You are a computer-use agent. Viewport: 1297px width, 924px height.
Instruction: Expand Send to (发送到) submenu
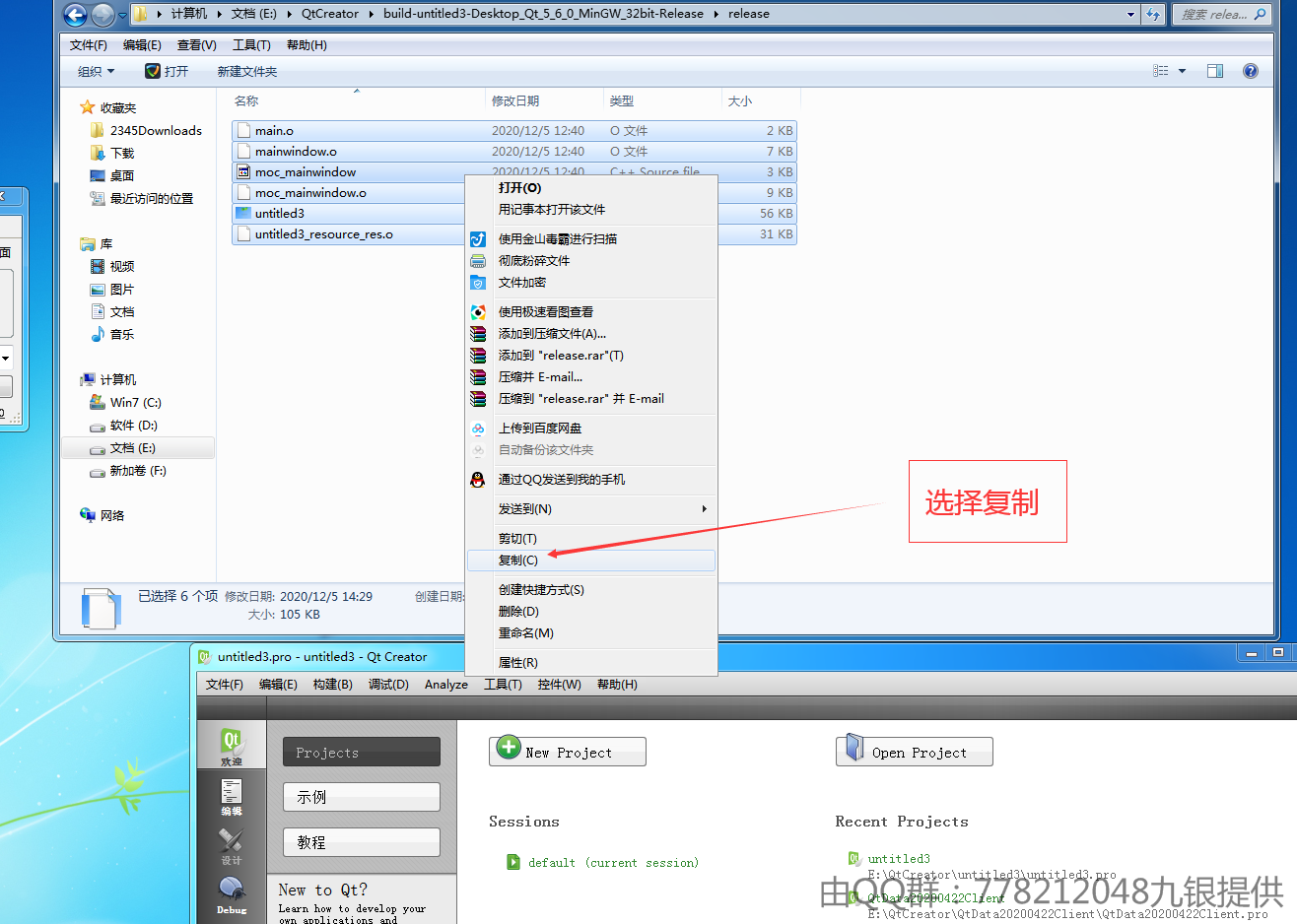(x=591, y=509)
